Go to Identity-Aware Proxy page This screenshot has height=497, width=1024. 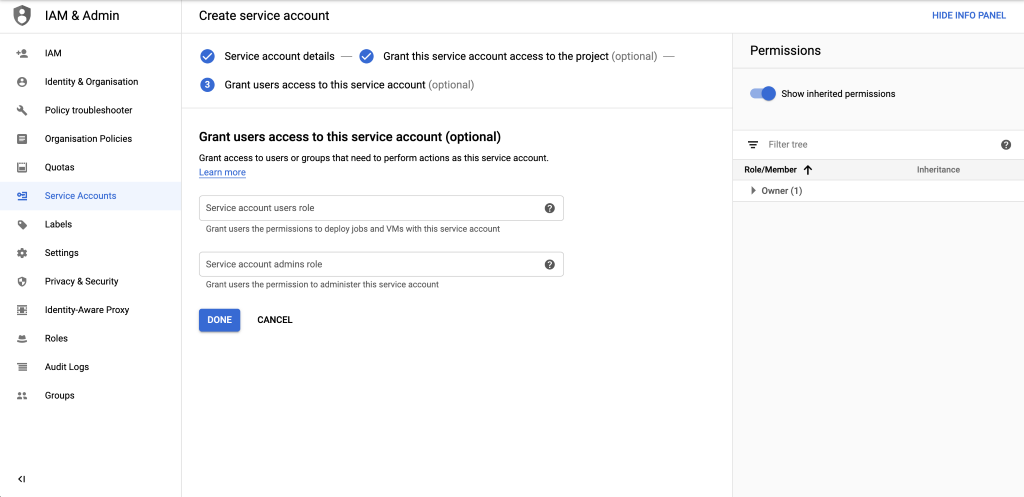pyautogui.click(x=86, y=310)
